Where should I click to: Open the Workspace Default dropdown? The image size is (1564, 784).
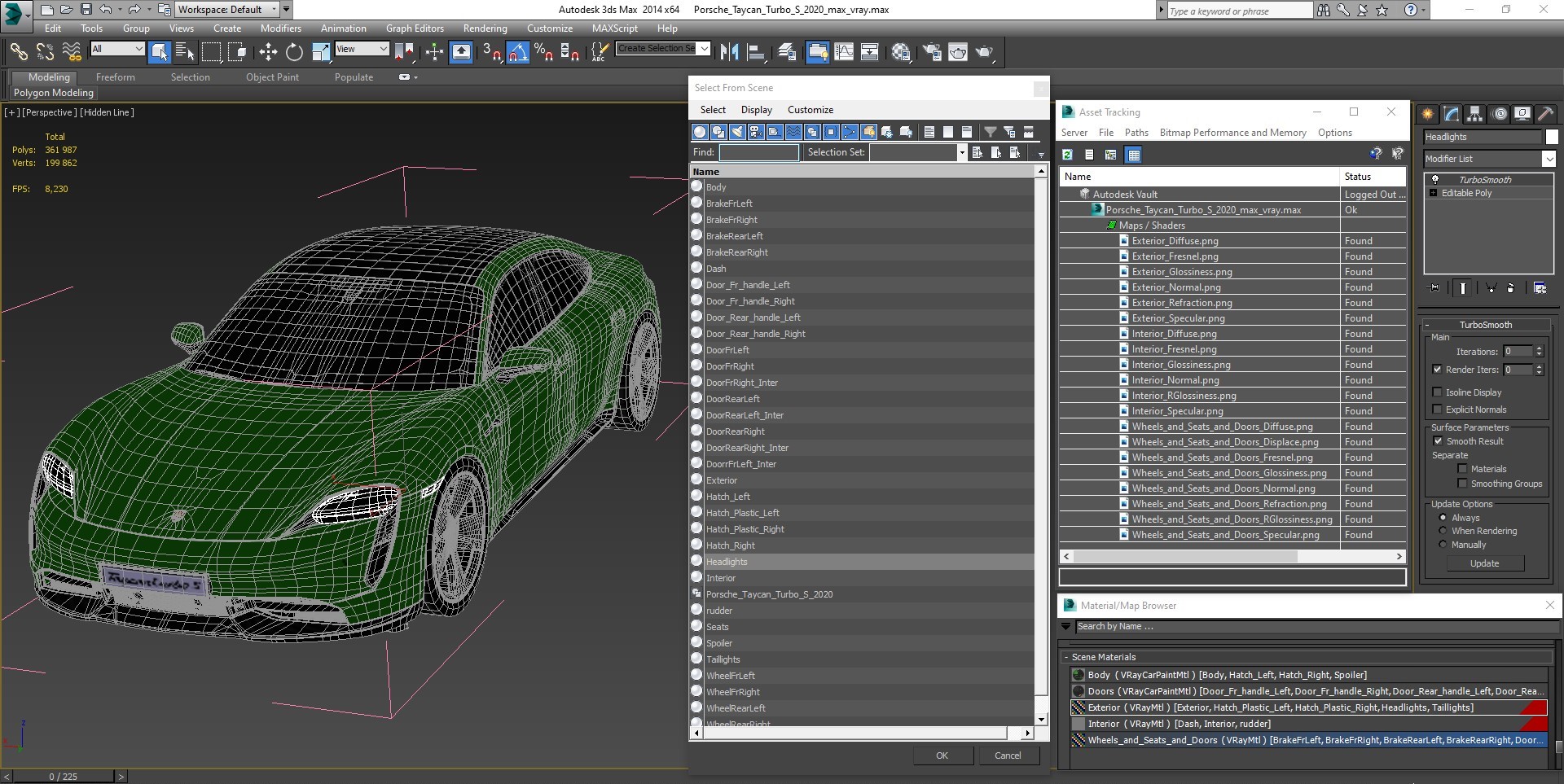[228, 10]
